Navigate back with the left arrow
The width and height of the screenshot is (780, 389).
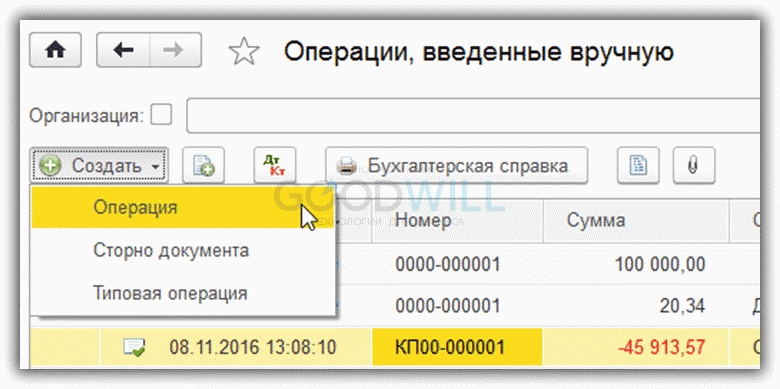123,50
